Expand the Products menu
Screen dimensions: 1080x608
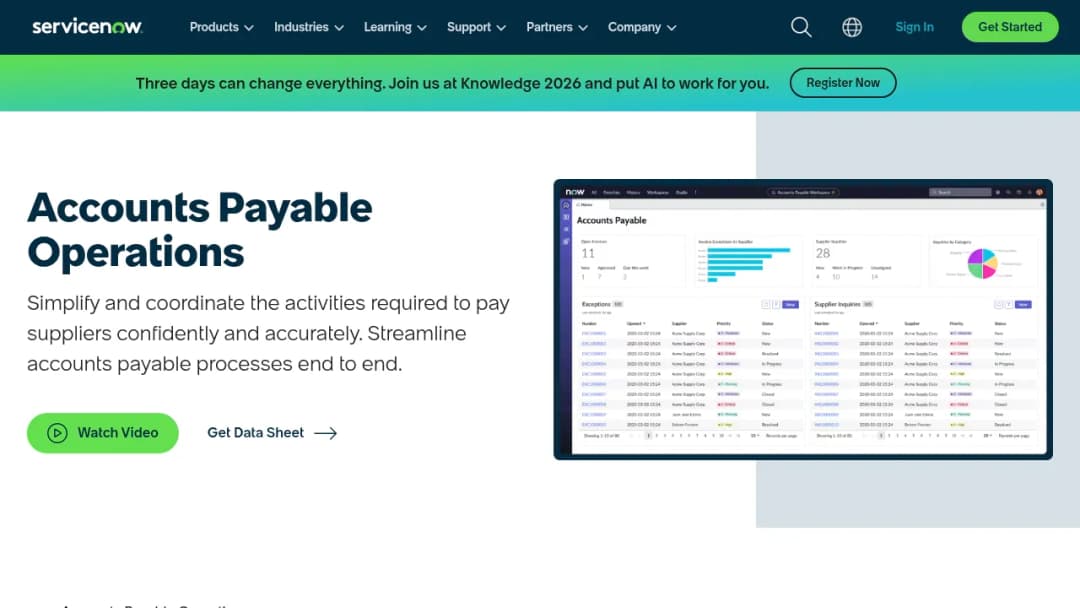coord(222,27)
